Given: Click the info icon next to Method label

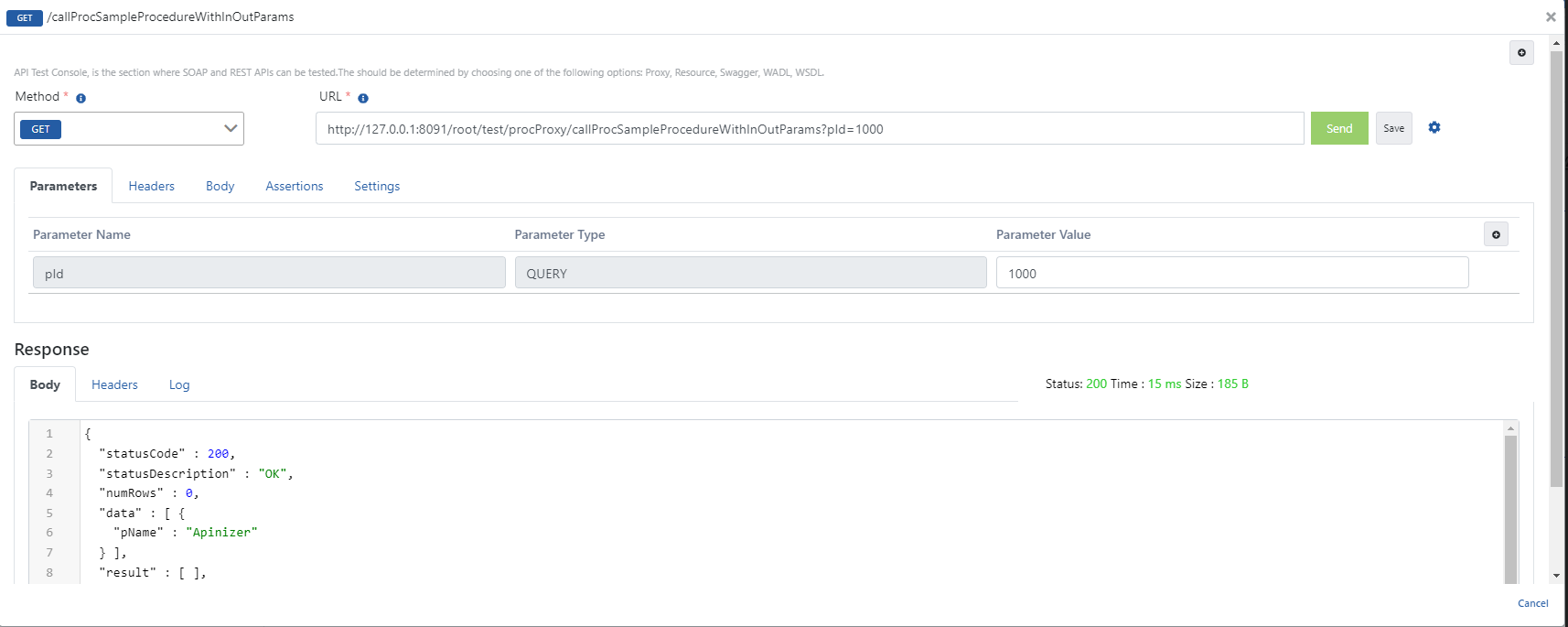Looking at the screenshot, I should click(x=81, y=98).
